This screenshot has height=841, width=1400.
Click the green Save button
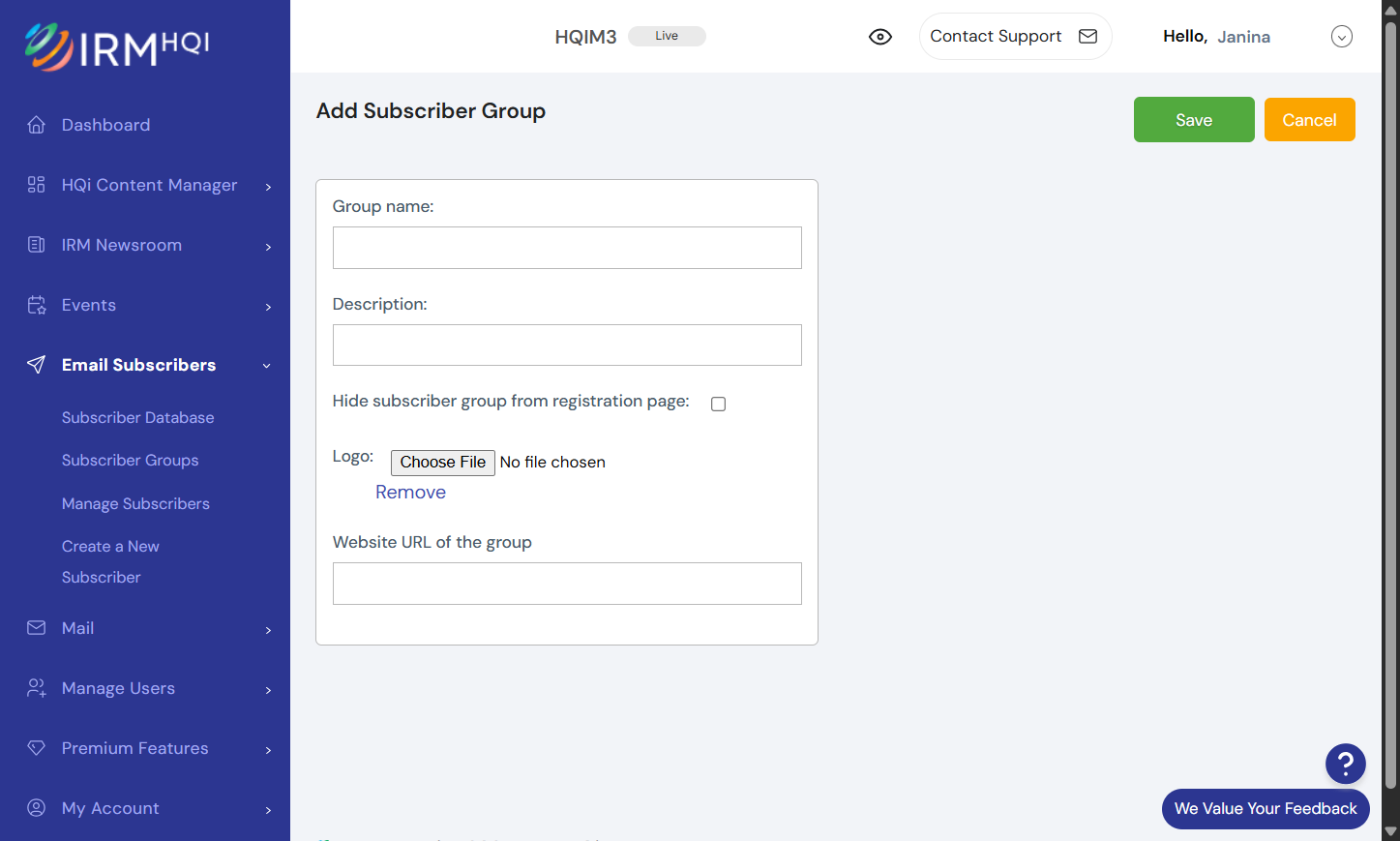(1194, 120)
